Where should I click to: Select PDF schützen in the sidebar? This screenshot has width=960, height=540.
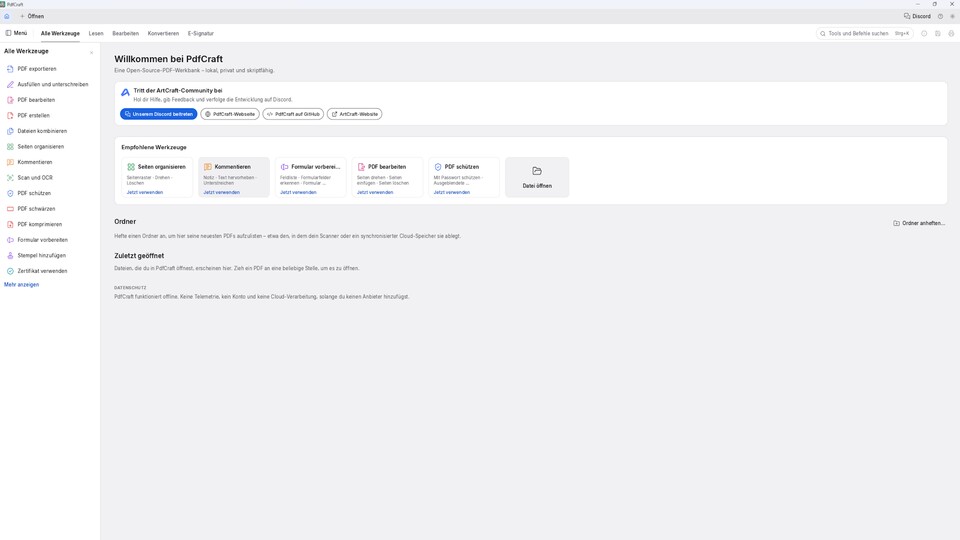point(49,193)
